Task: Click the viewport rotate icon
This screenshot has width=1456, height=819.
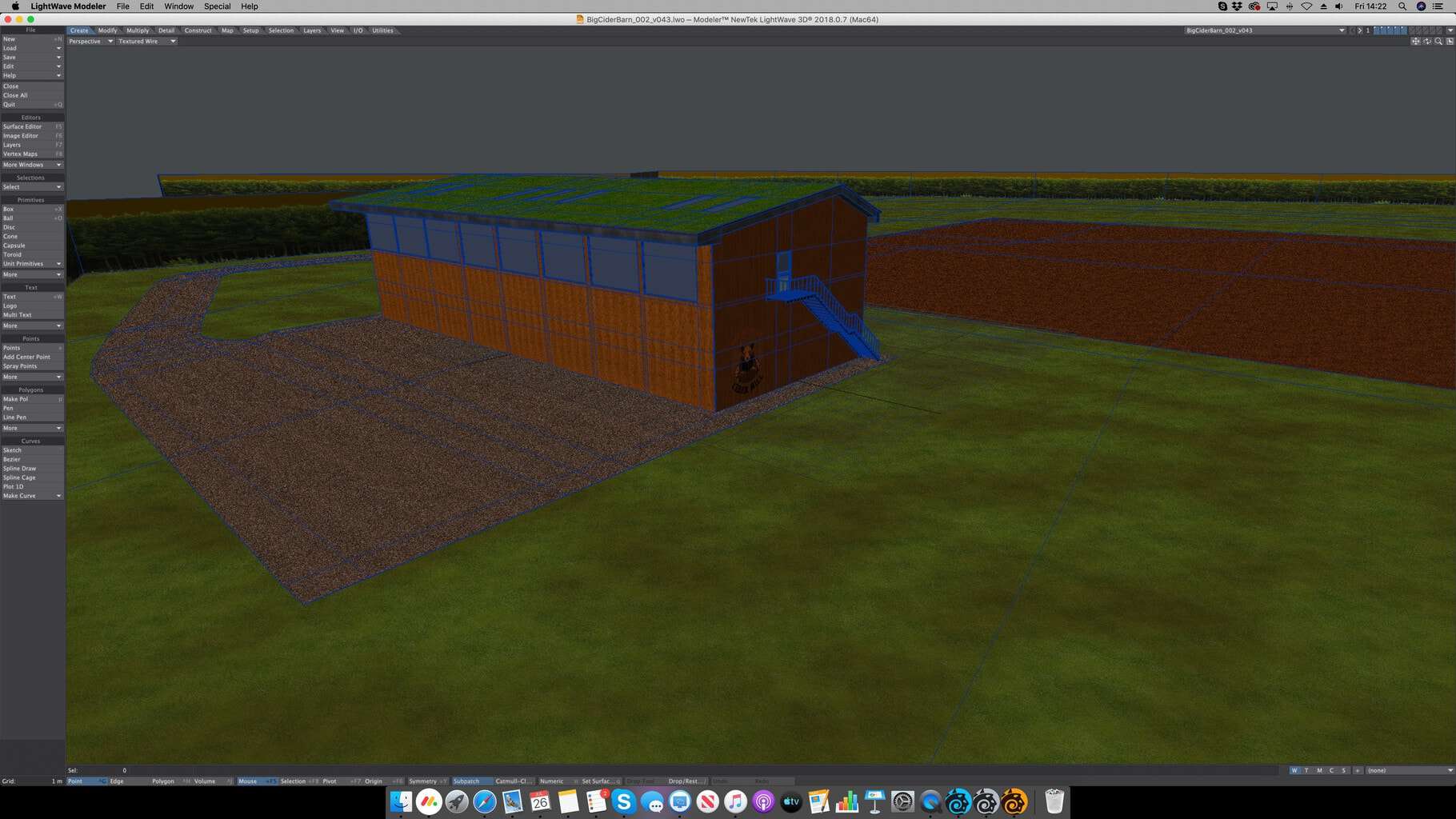Action: coord(1427,42)
